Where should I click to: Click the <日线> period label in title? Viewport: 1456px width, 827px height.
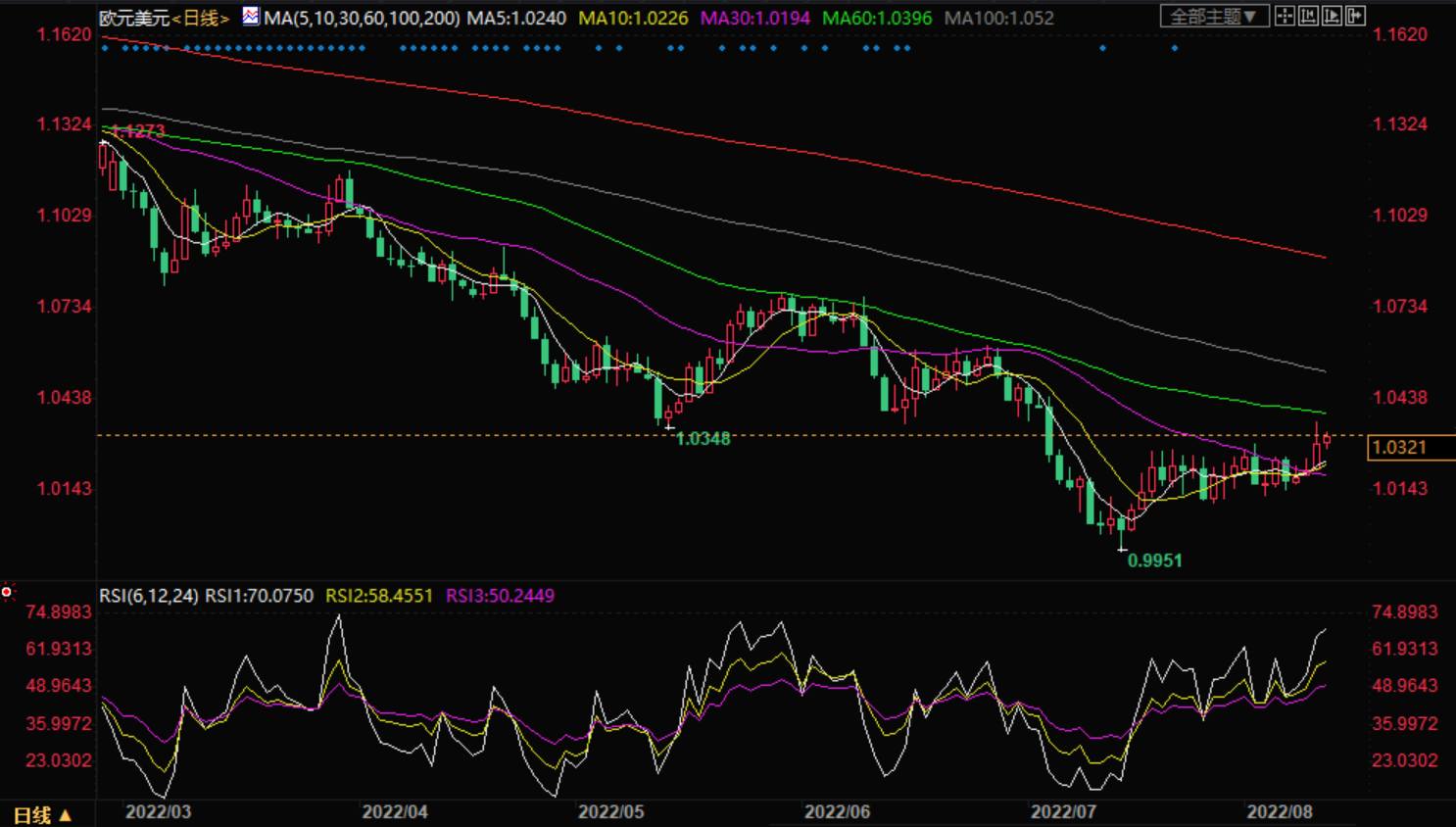click(200, 18)
